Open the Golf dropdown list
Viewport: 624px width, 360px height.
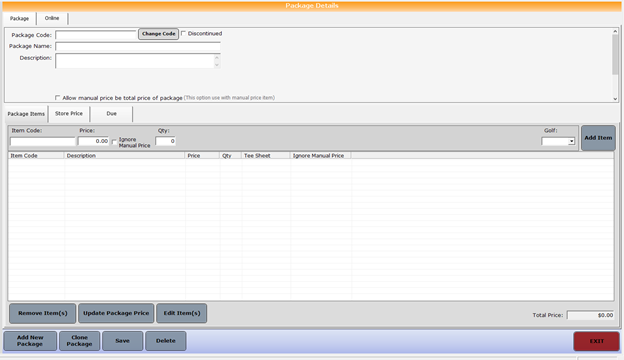tap(571, 141)
